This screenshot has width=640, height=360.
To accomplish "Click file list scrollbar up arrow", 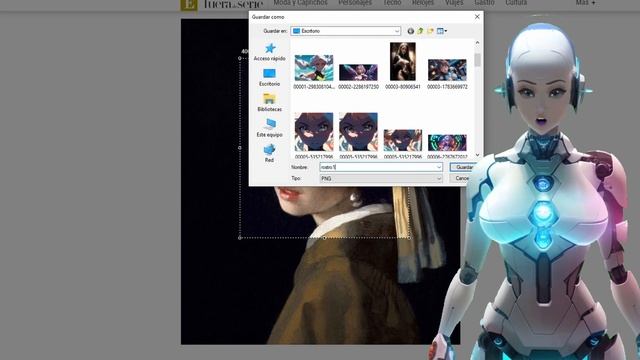I will pos(477,43).
